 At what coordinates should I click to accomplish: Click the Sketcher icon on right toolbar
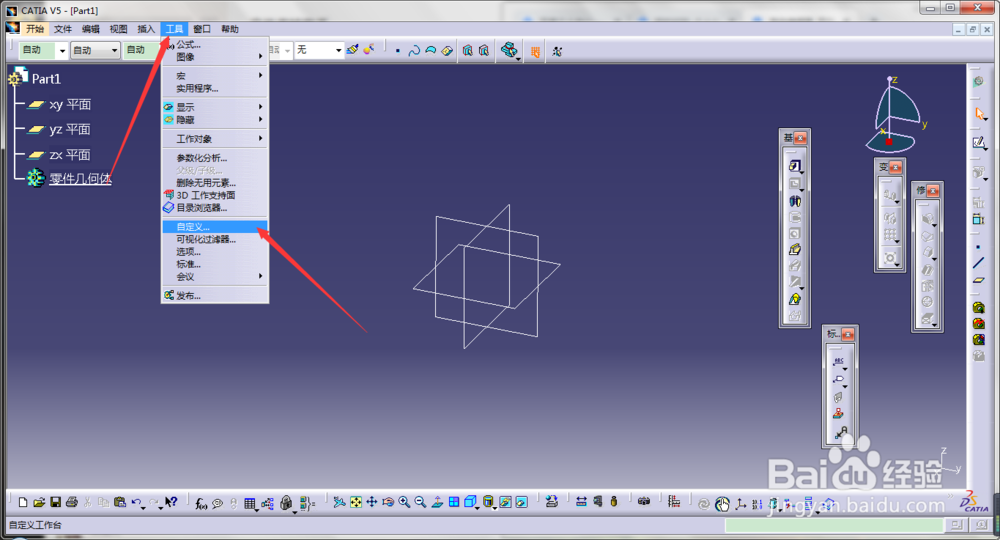coord(978,143)
